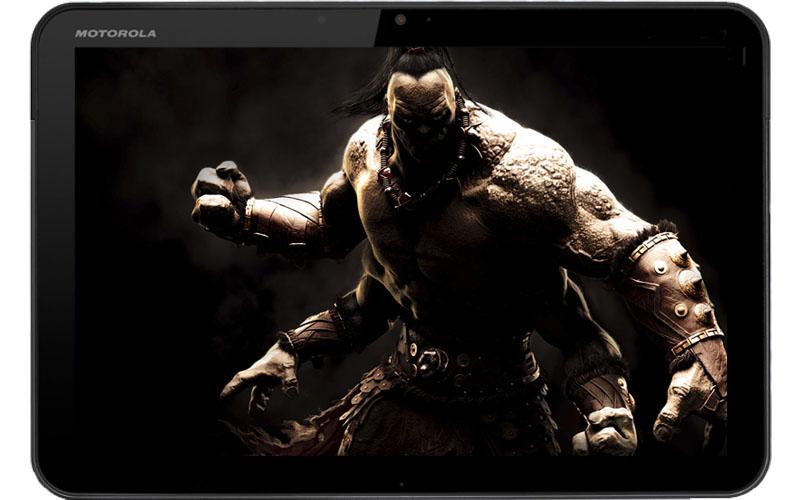Tap the warrior wallpaper image on screen
The height and width of the screenshot is (500, 800).
401,252
